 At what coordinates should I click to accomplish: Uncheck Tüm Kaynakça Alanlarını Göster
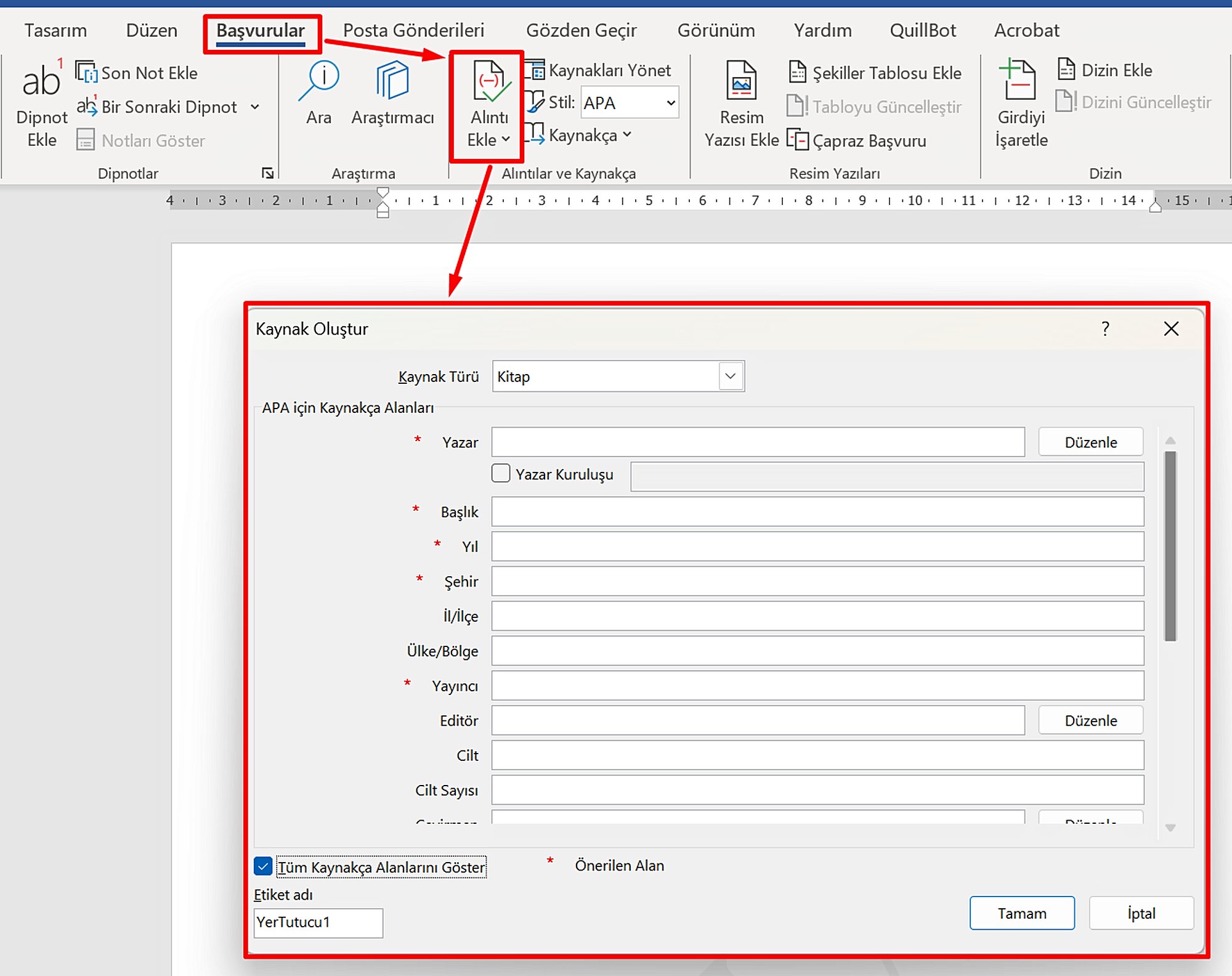coord(263,866)
